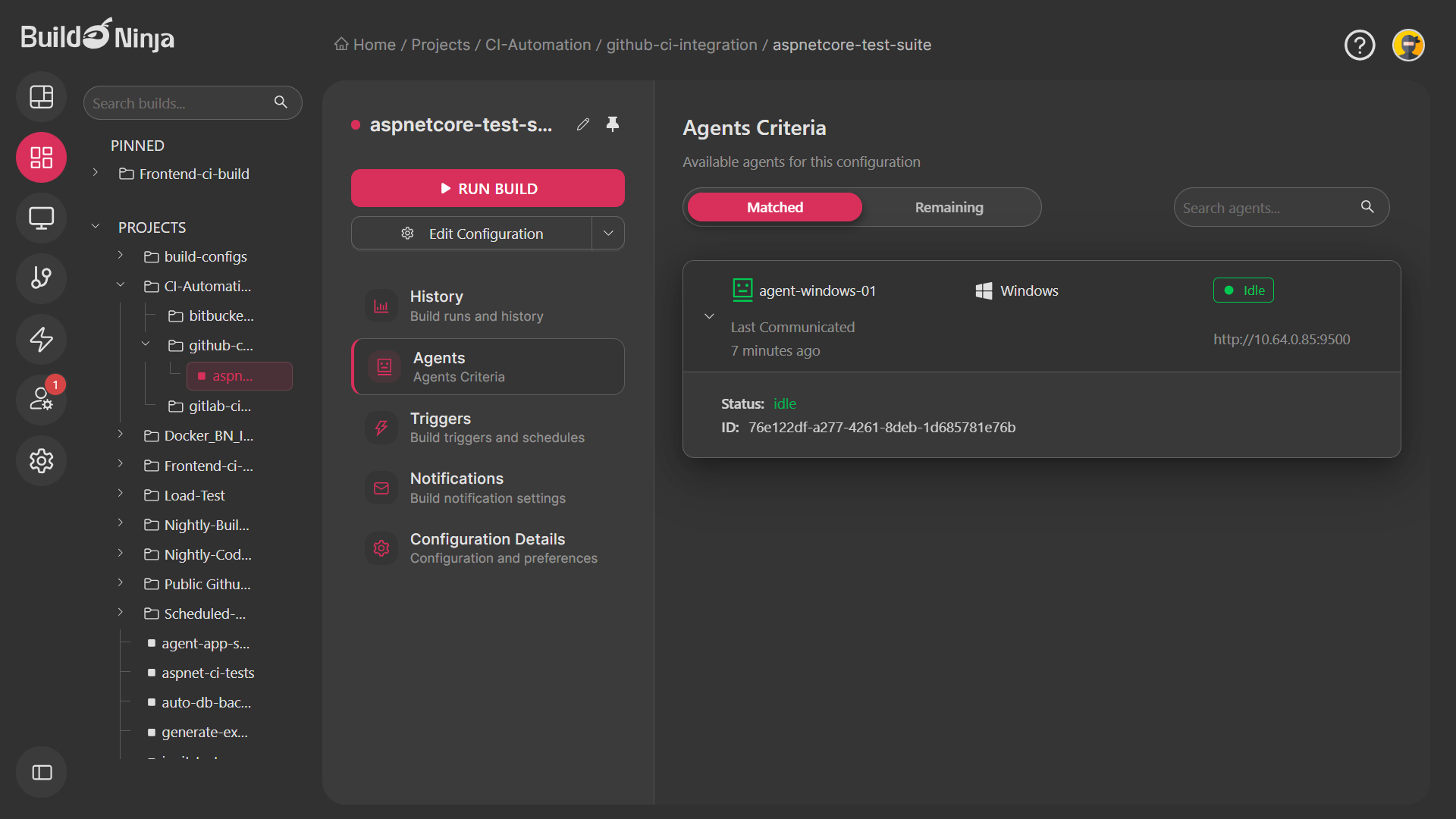Toggle the sidebar panel collapse icon

[41, 772]
